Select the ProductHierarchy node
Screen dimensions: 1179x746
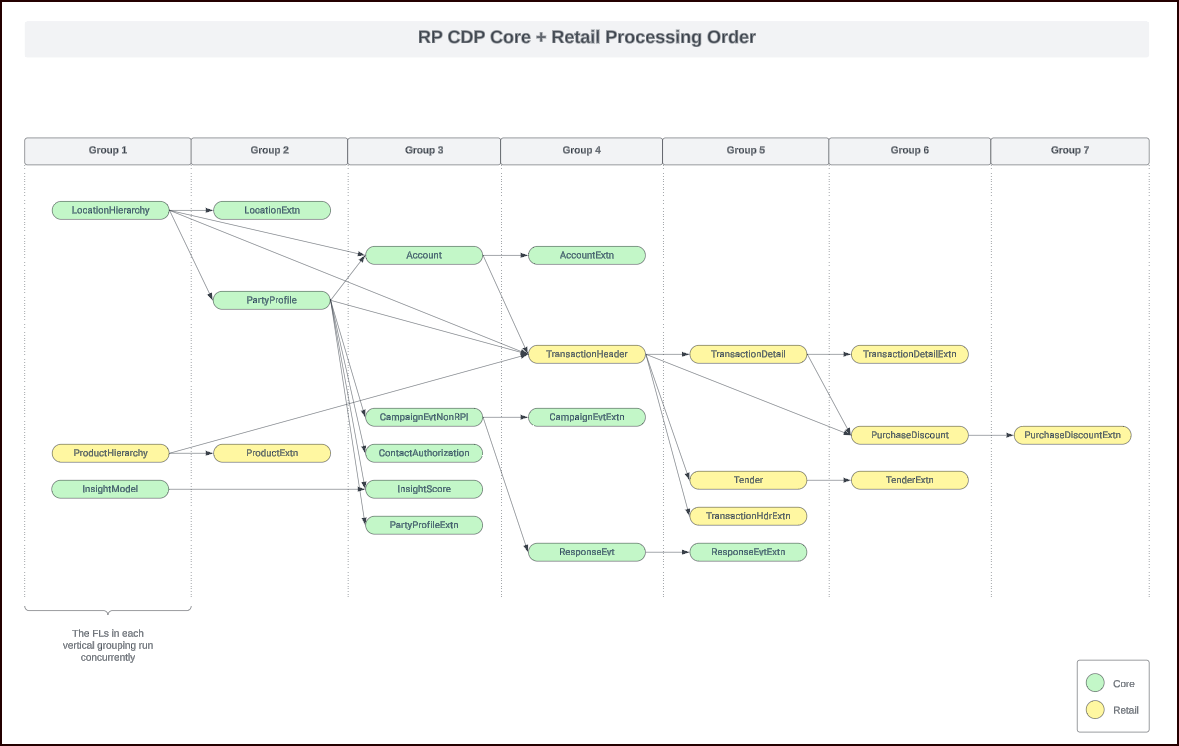click(110, 452)
